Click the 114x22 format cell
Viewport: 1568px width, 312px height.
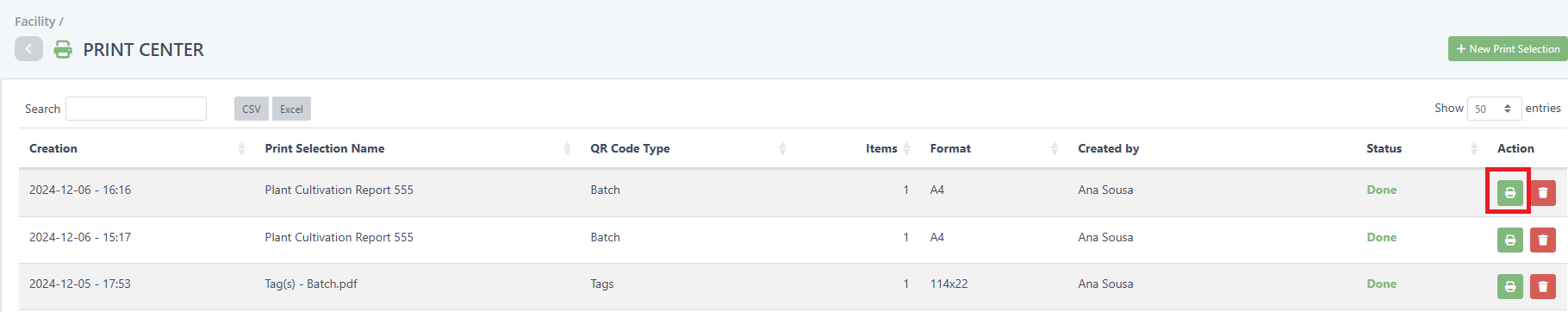(x=949, y=284)
